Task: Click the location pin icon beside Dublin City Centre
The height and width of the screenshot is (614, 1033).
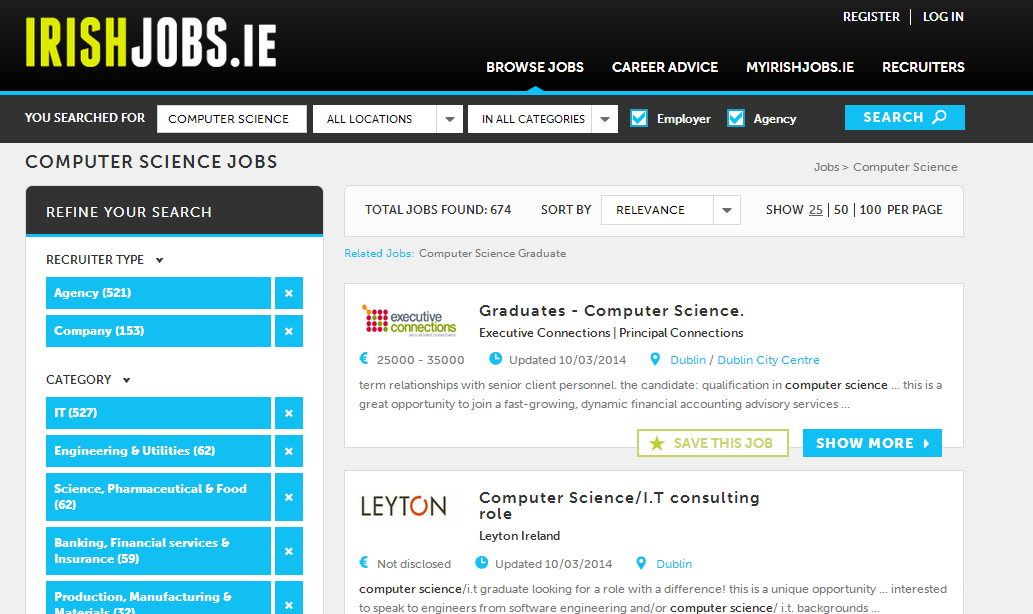Action: pyautogui.click(x=655, y=359)
